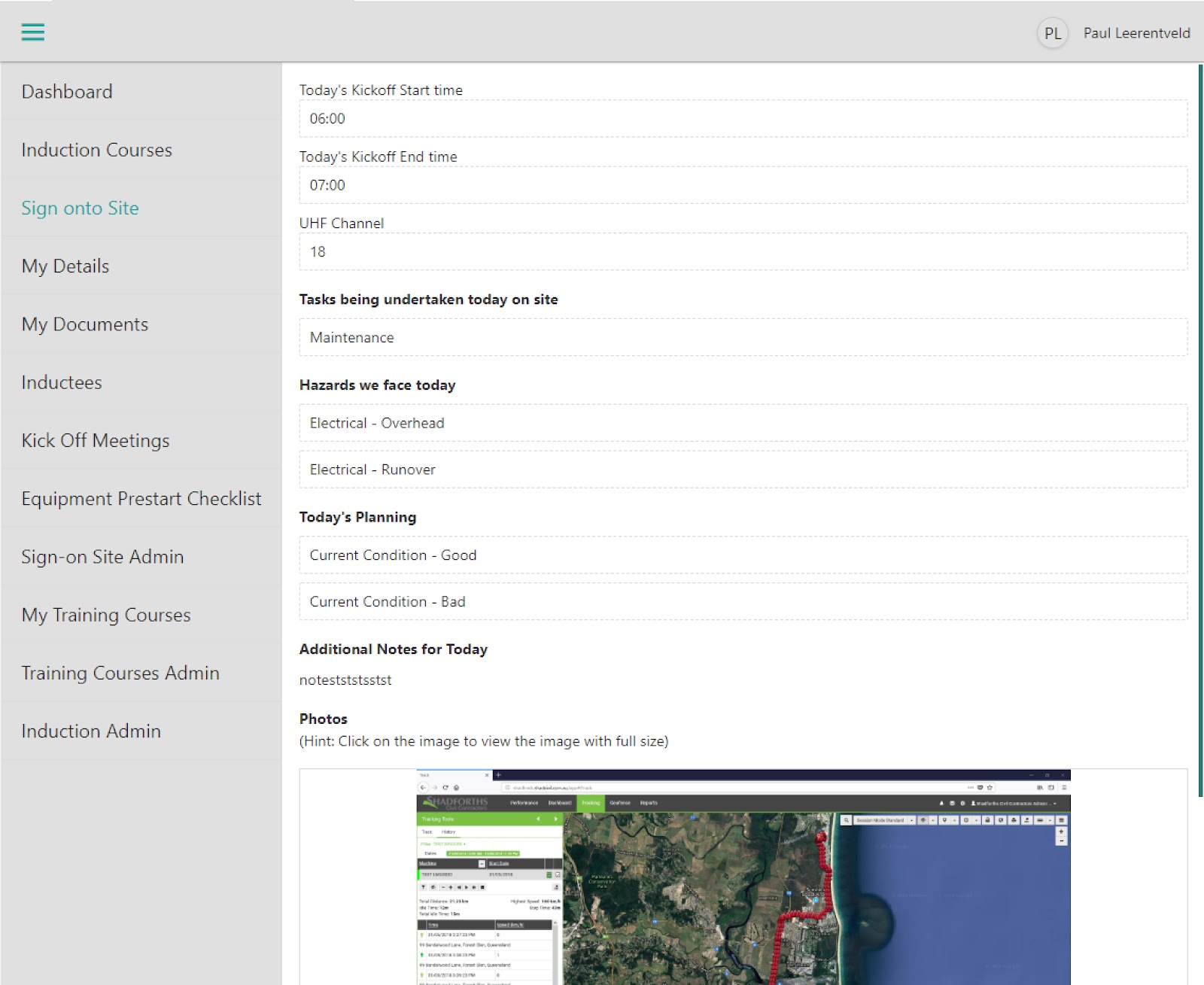The image size is (1204, 985).
Task: Open Equipment Prestart Checklist
Action: coord(141,498)
